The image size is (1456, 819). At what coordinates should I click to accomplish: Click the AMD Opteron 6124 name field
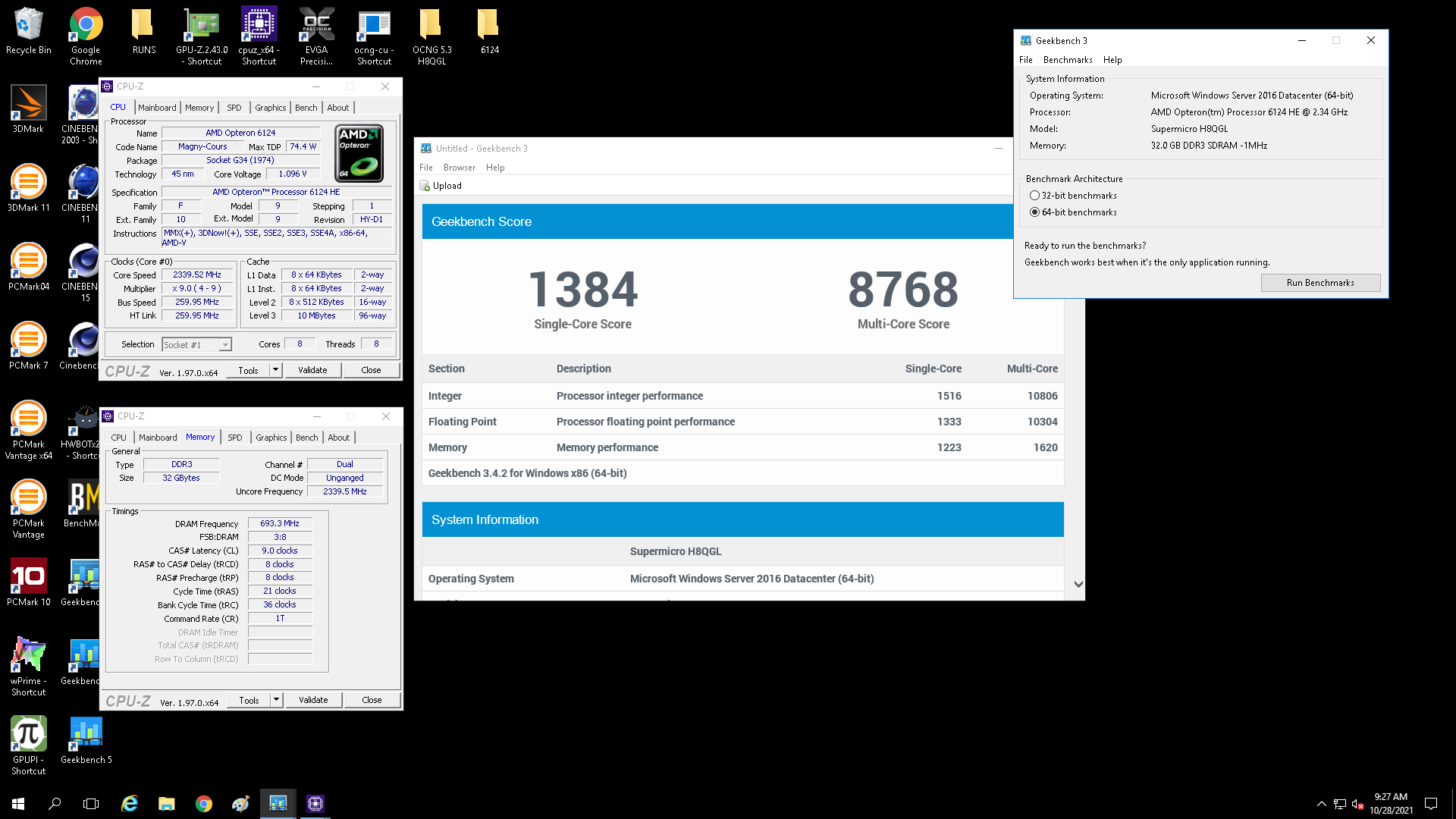pos(240,133)
